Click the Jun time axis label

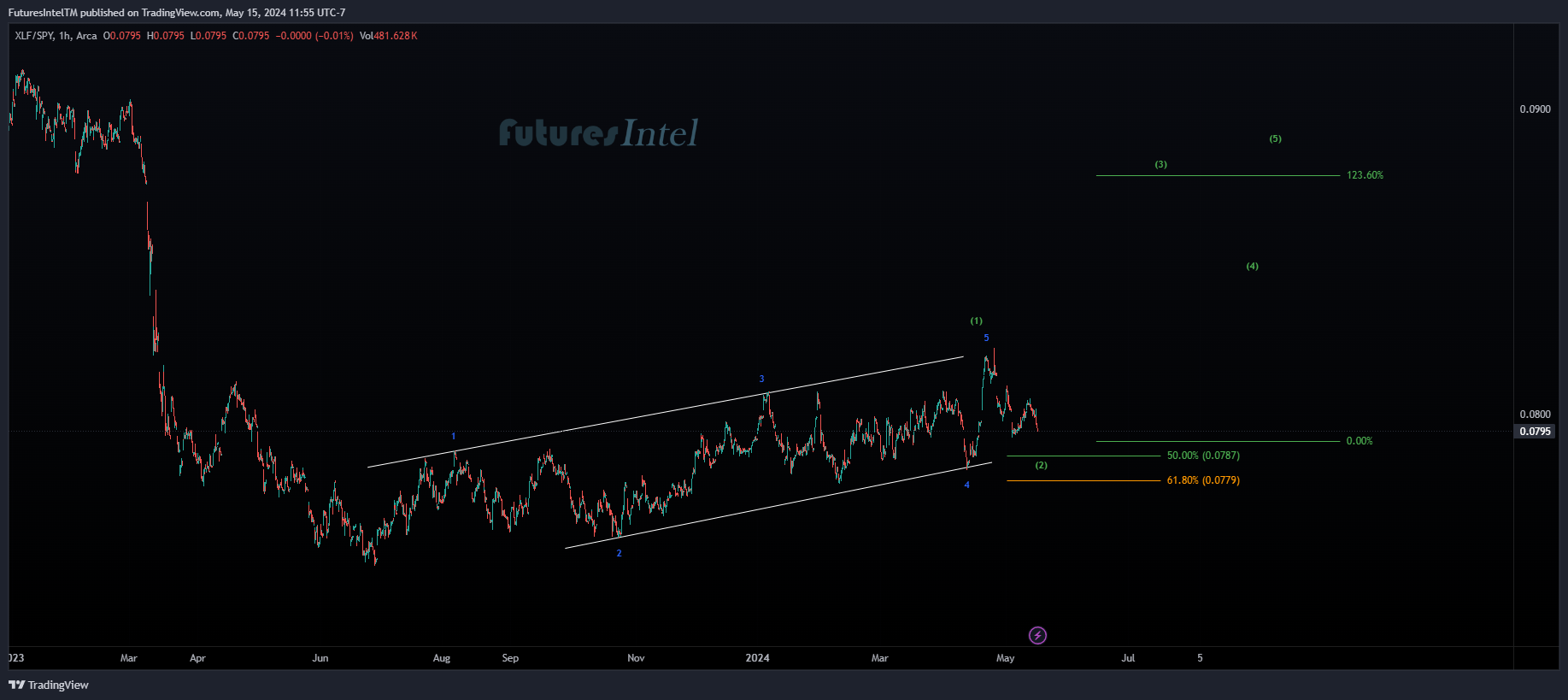tap(320, 658)
